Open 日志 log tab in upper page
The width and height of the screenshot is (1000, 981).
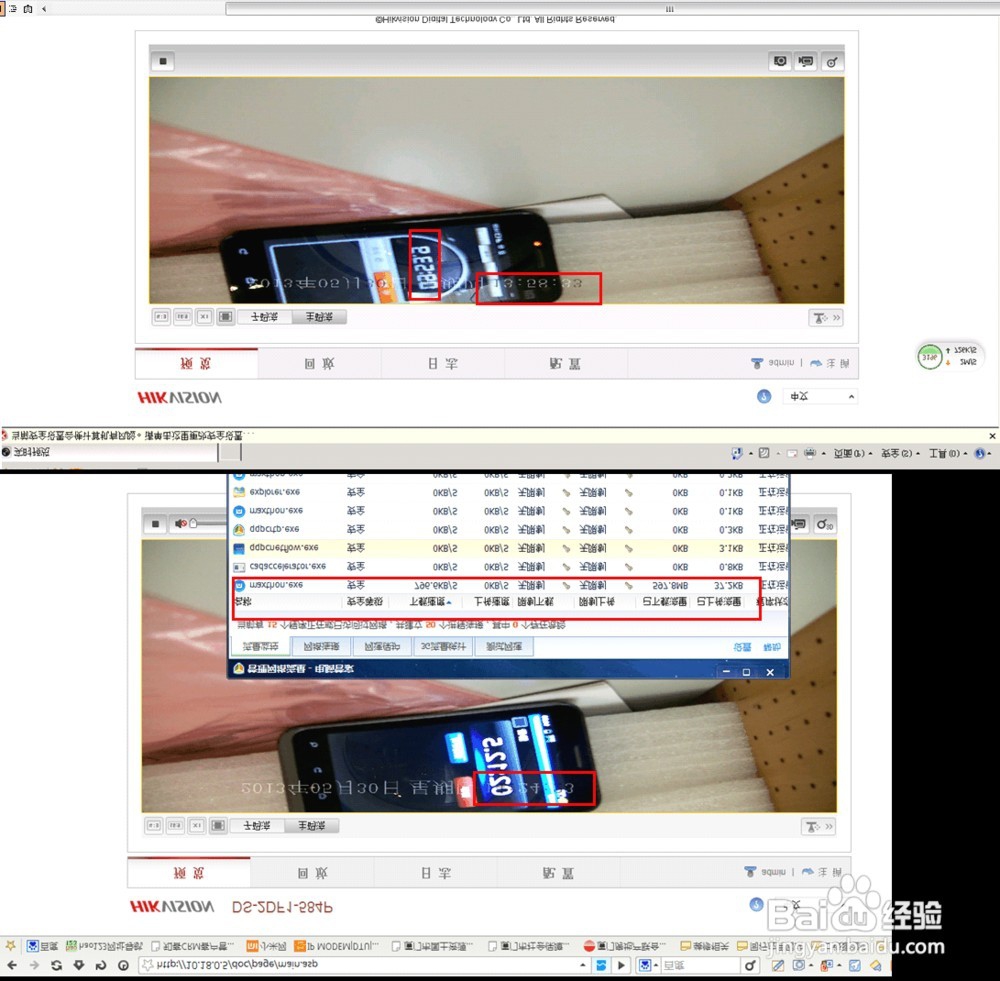443,364
